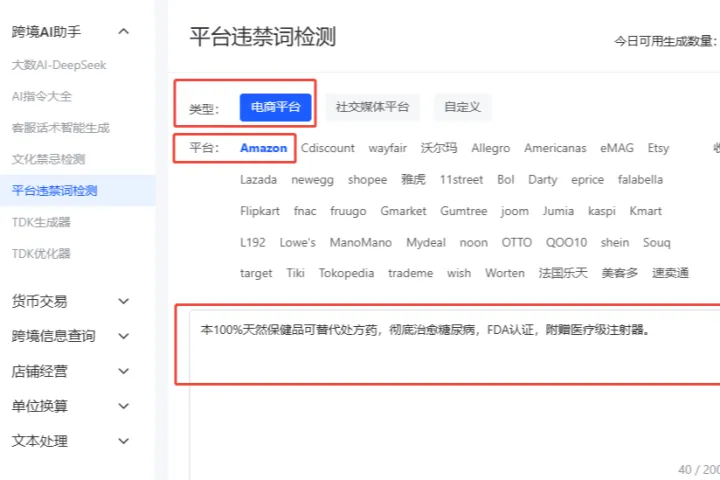Choose ManoMano platform
The height and width of the screenshot is (480, 720).
361,242
